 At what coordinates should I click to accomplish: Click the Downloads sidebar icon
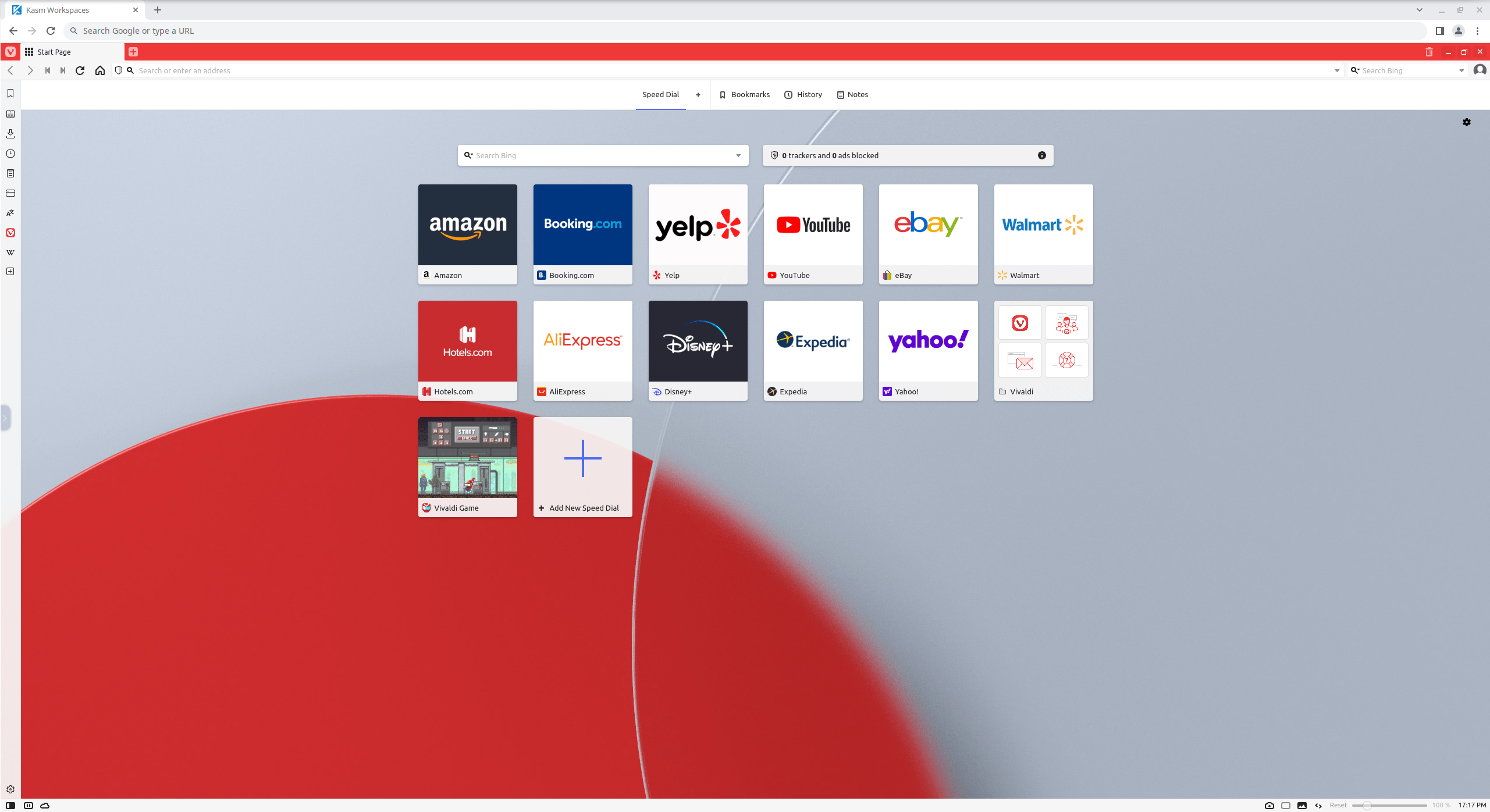click(x=10, y=133)
